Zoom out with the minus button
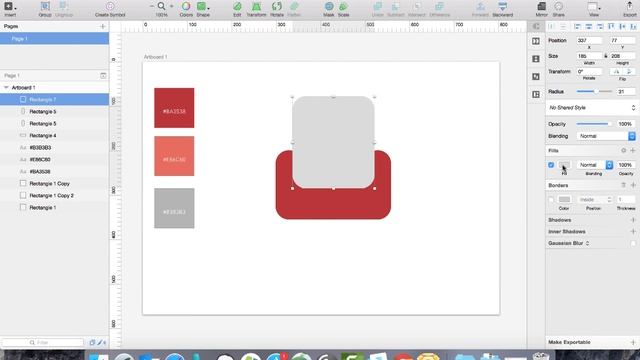This screenshot has height=360, width=640. [x=151, y=6]
